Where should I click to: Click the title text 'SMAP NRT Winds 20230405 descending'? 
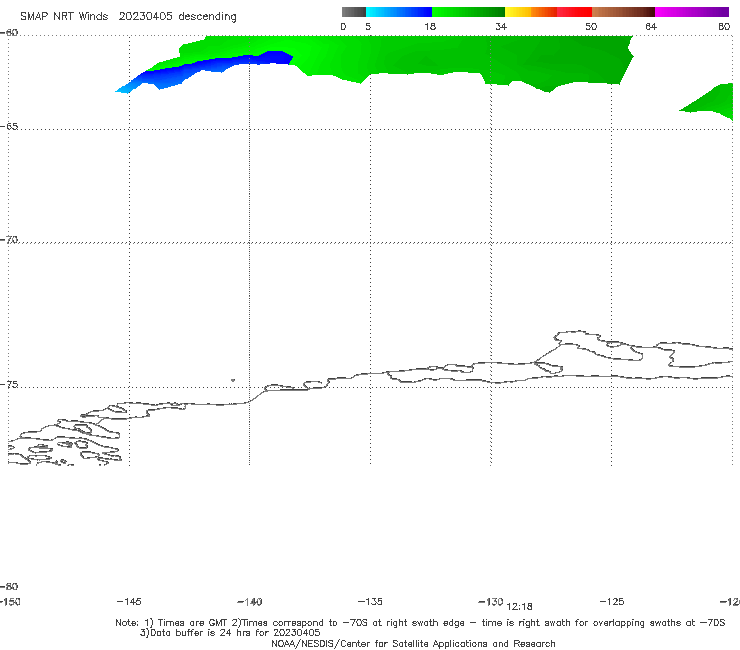(128, 17)
